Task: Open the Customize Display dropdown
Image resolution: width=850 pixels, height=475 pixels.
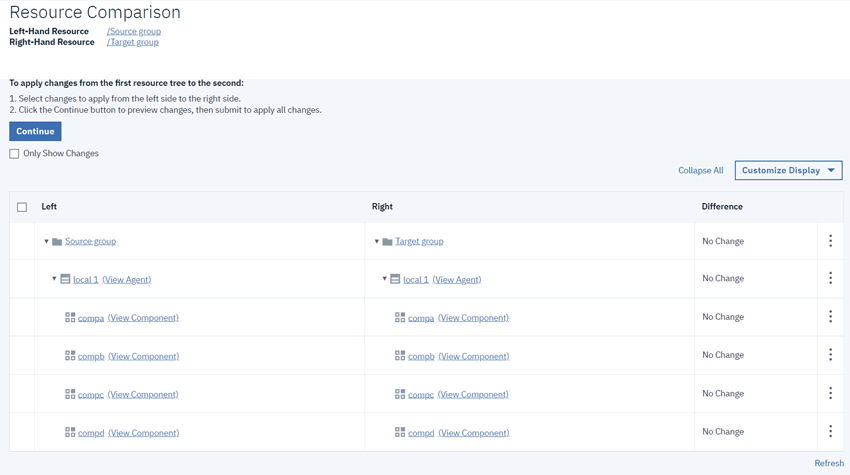Action: [x=788, y=170]
